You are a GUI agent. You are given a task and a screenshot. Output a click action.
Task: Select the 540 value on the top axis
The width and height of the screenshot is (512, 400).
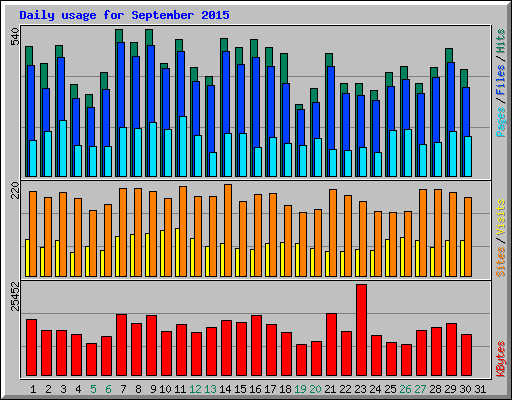pos(15,37)
